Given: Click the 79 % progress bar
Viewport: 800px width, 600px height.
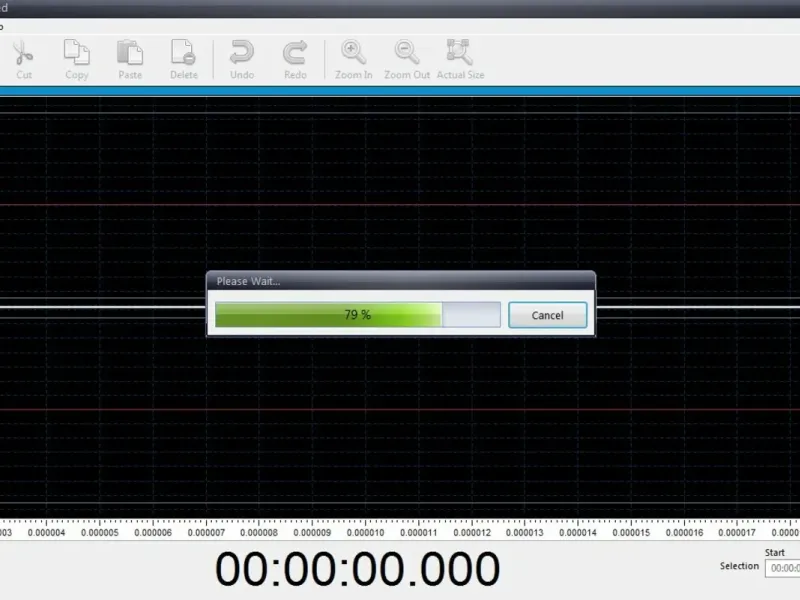Looking at the screenshot, I should point(358,314).
